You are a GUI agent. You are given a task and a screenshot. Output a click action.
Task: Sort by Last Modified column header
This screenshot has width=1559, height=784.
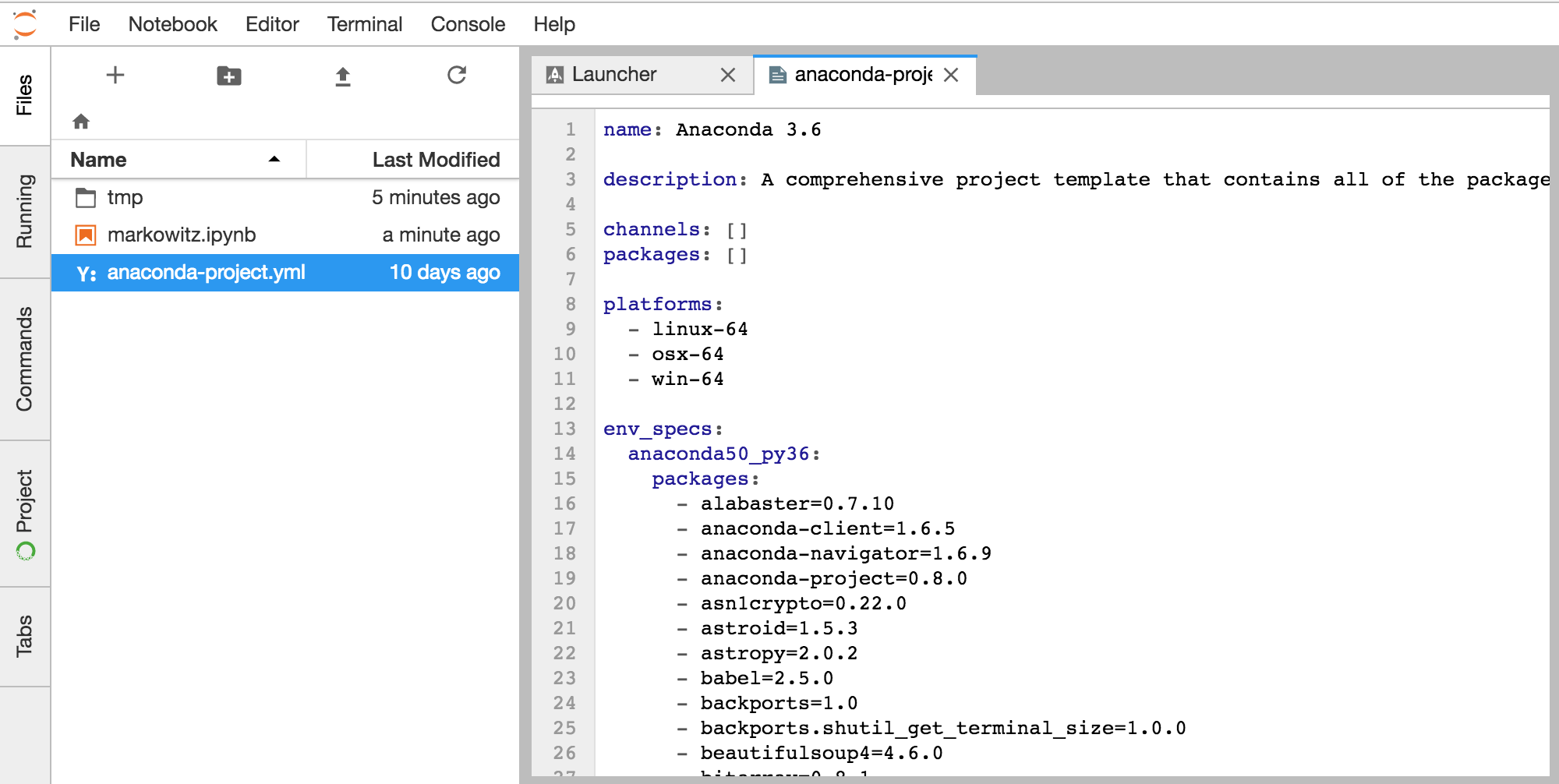tap(435, 159)
